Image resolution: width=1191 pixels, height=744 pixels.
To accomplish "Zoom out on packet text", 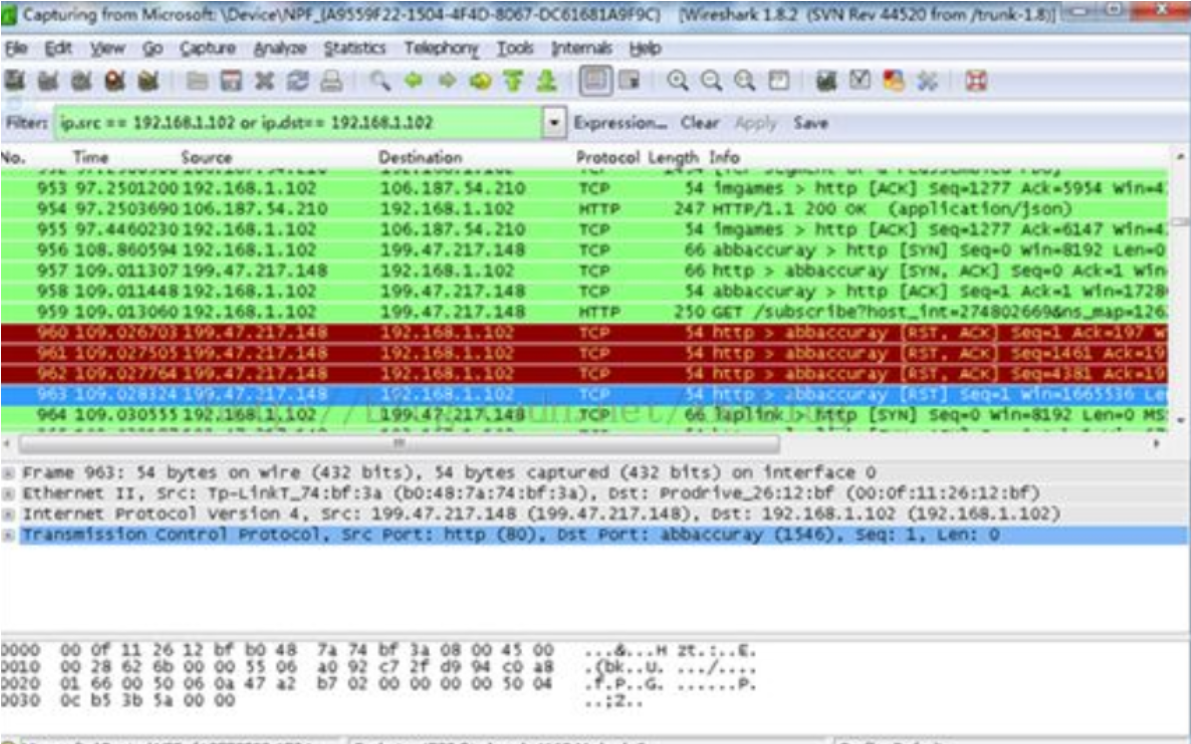I will coord(711,80).
